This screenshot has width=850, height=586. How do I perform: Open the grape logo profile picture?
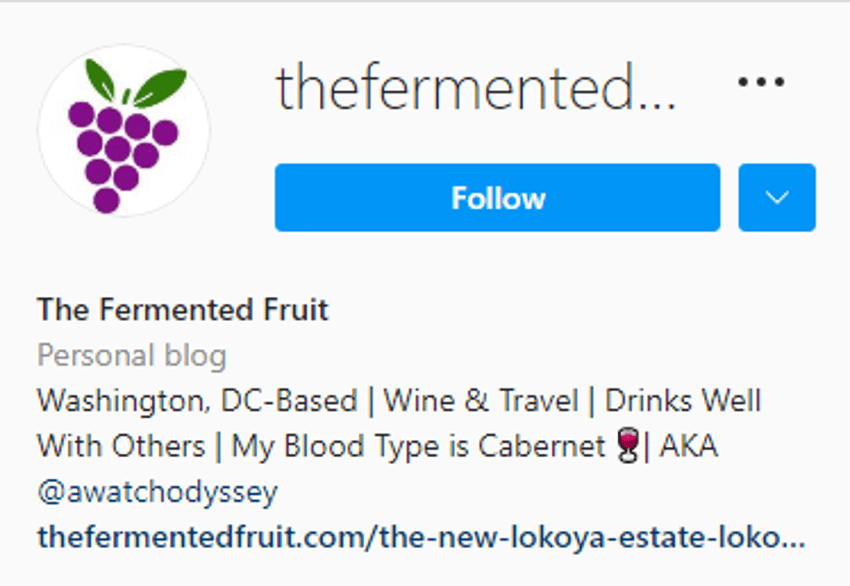pos(124,131)
